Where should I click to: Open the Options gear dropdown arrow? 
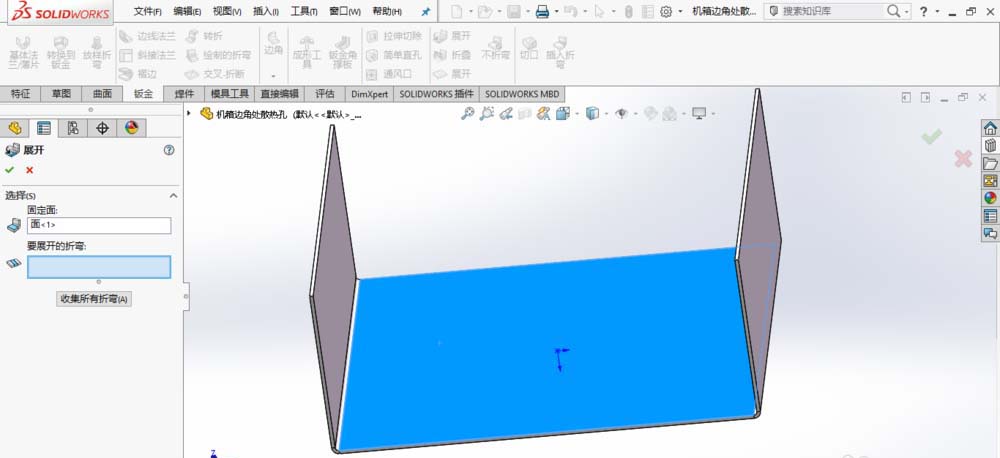click(x=680, y=11)
